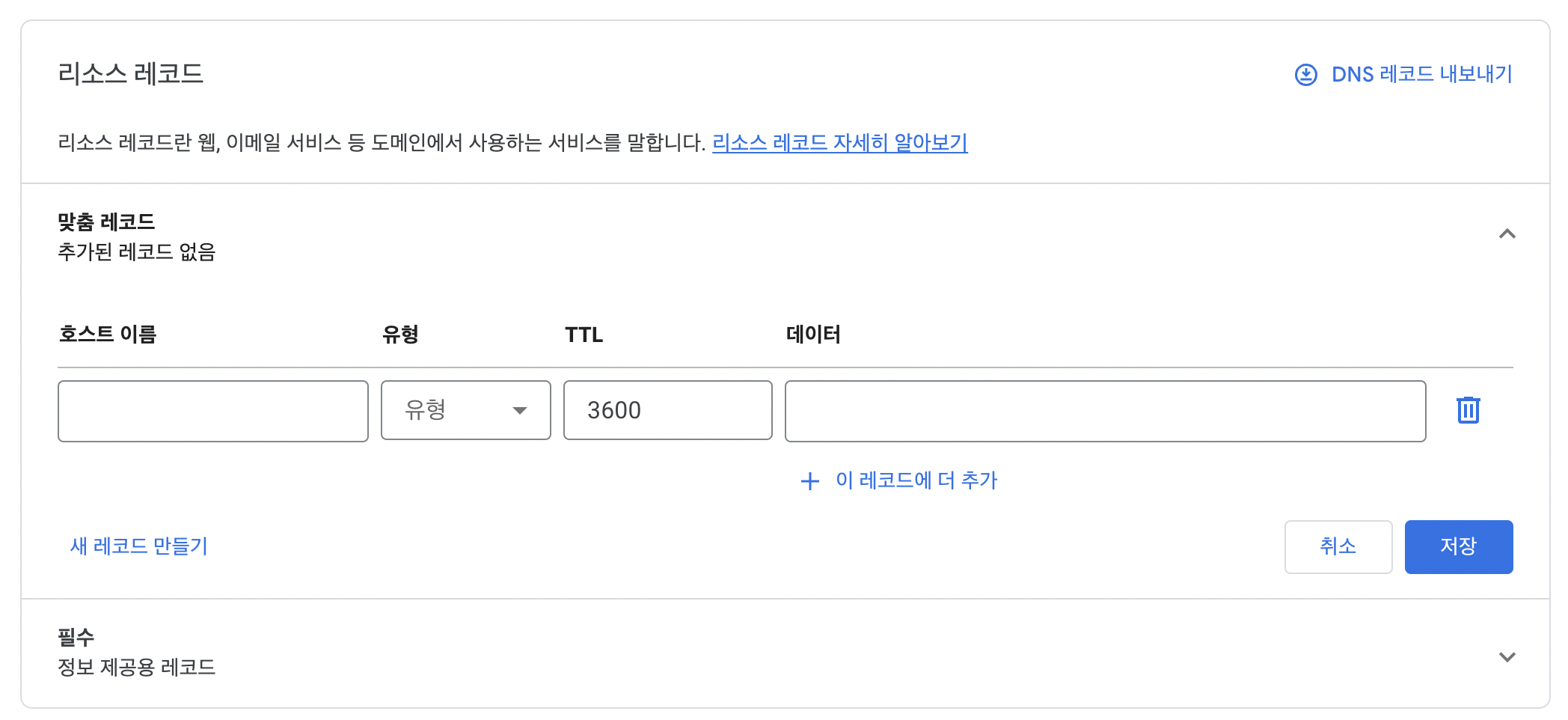Screen dimensions: 1568x720
Task: Save the record with 저장
Action: 1459,547
